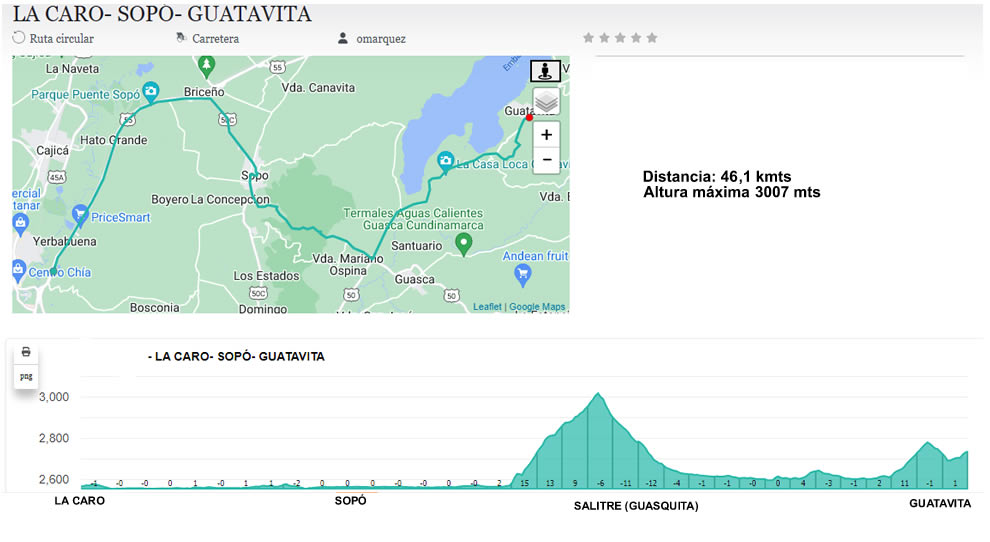
Task: Click the La Casa Loca camera marker
Action: [445, 161]
